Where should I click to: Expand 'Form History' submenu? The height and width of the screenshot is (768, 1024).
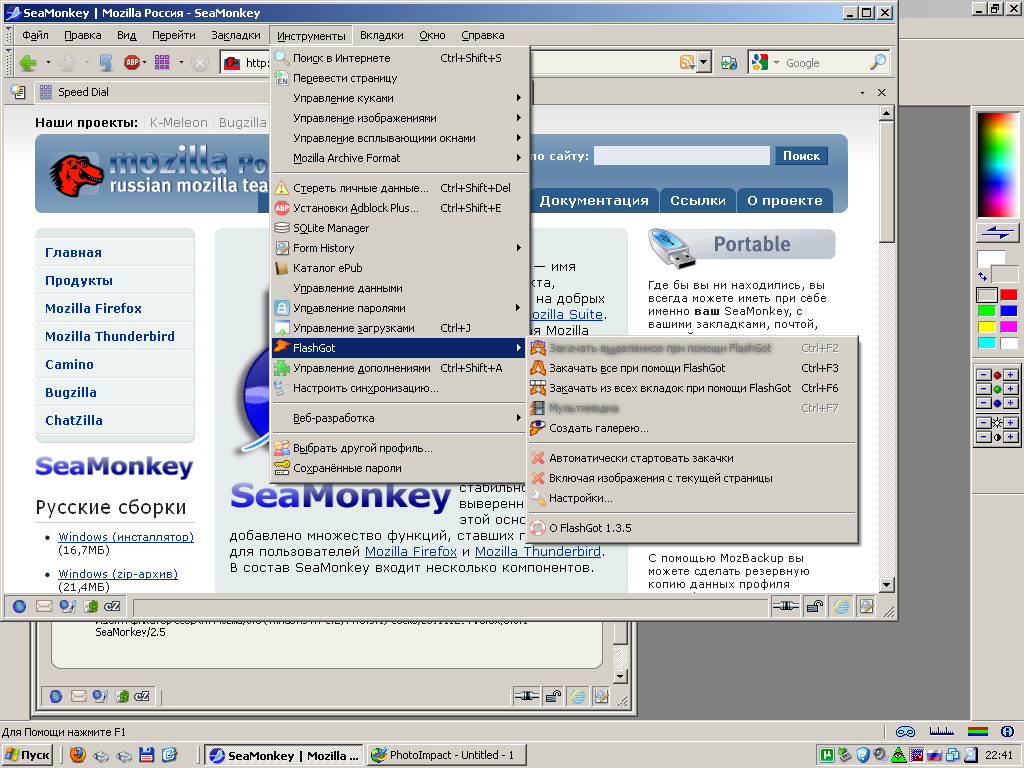[398, 248]
